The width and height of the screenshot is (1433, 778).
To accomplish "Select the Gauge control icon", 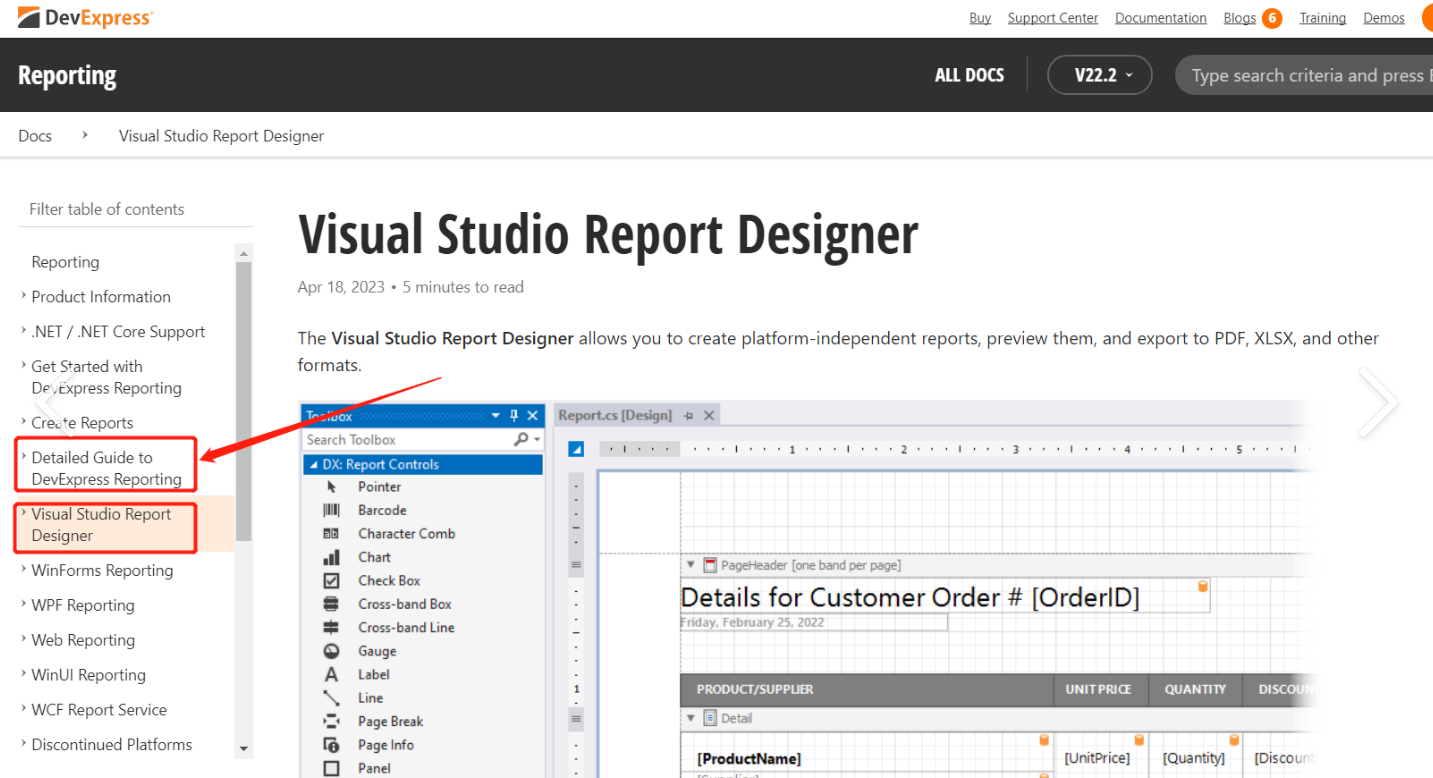I will pos(332,651).
